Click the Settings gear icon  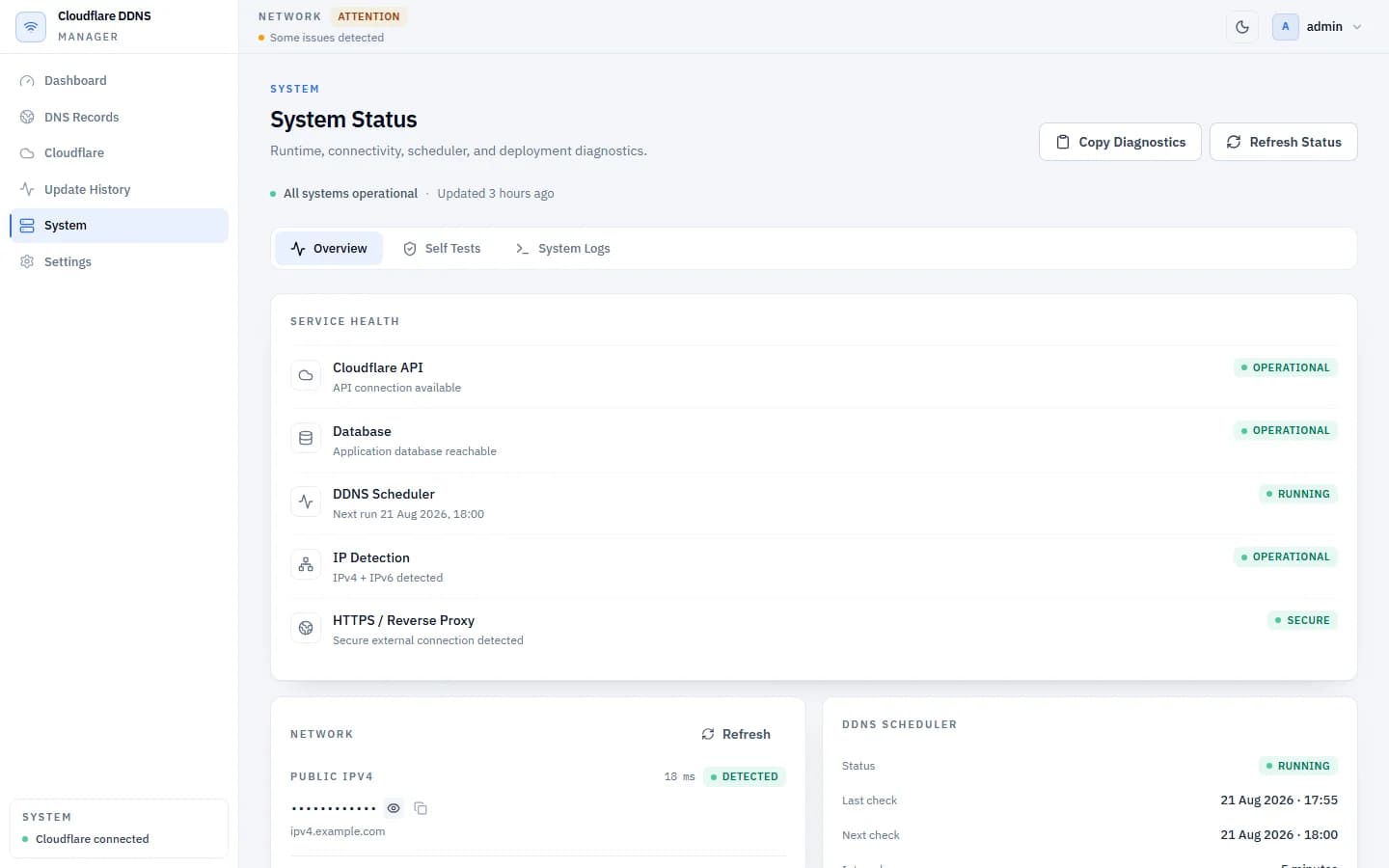[x=27, y=261]
